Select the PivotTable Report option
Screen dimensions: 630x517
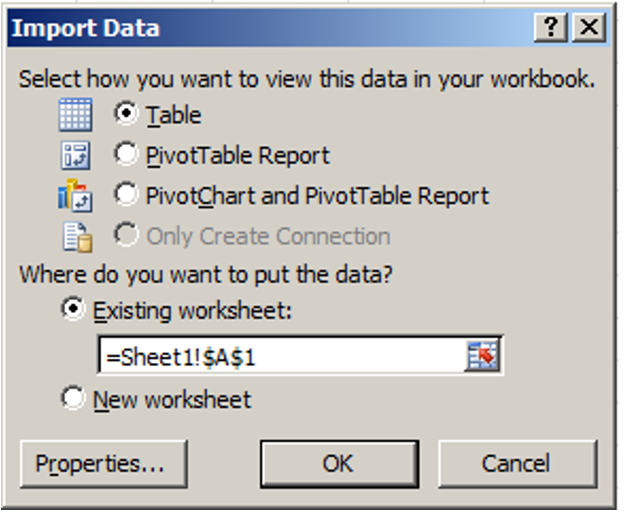(x=126, y=155)
